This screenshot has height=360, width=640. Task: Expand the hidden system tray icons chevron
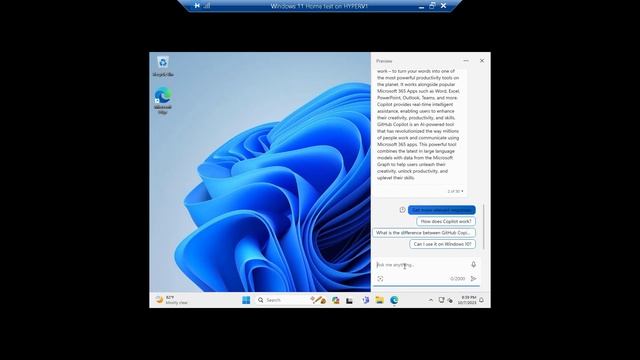[x=431, y=300]
